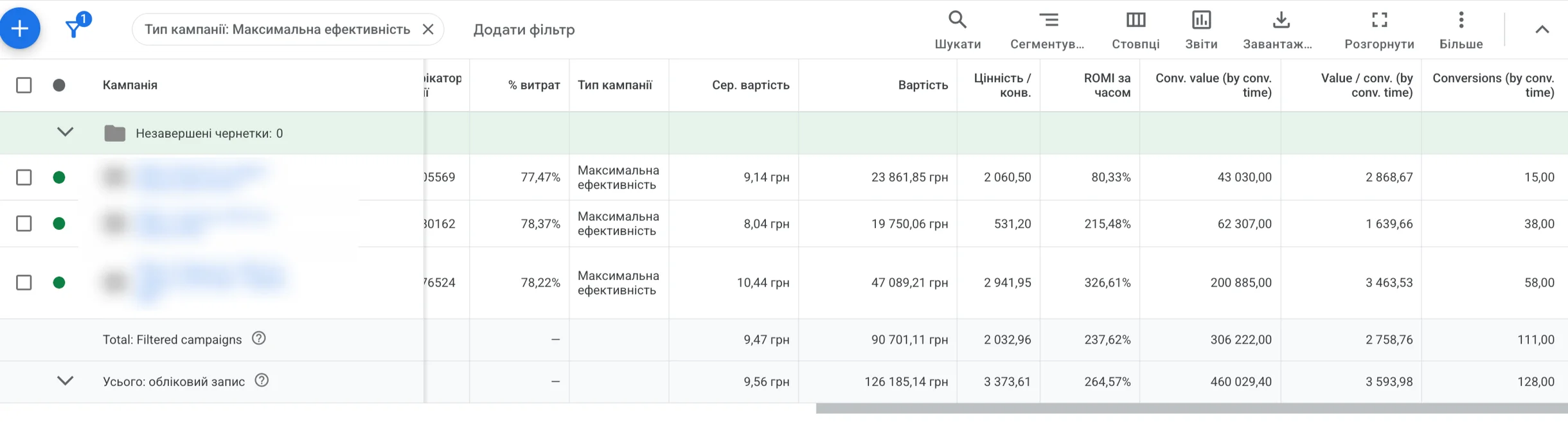The height and width of the screenshot is (431, 1568).
Task: Click green status dot in 78,22% row
Action: pos(59,283)
